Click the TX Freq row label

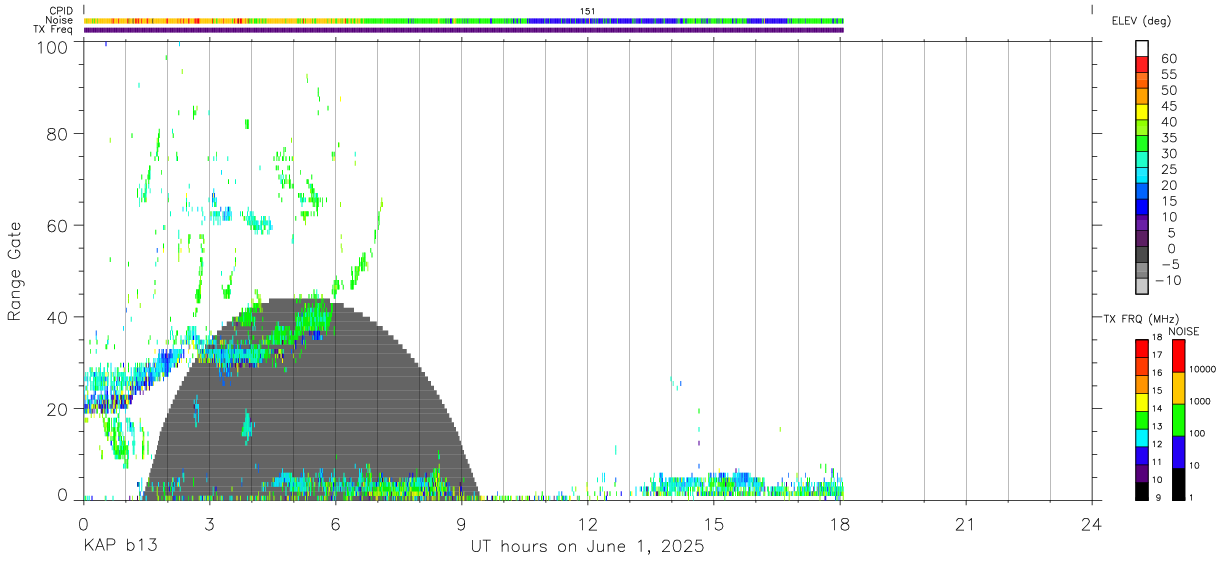(x=54, y=30)
